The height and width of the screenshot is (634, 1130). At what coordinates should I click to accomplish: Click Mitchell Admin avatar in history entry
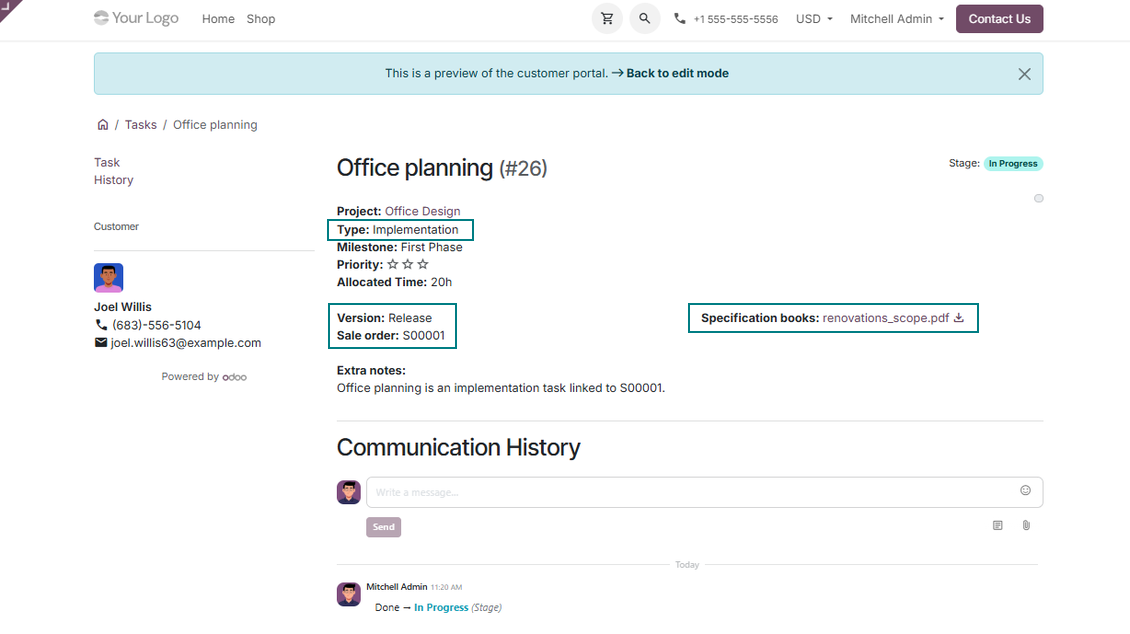[x=349, y=594]
